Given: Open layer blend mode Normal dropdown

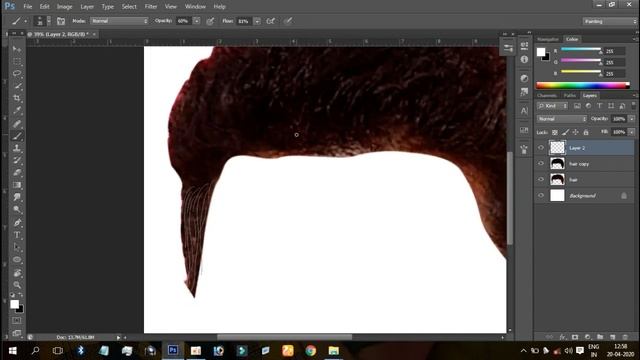Looking at the screenshot, I should point(562,119).
